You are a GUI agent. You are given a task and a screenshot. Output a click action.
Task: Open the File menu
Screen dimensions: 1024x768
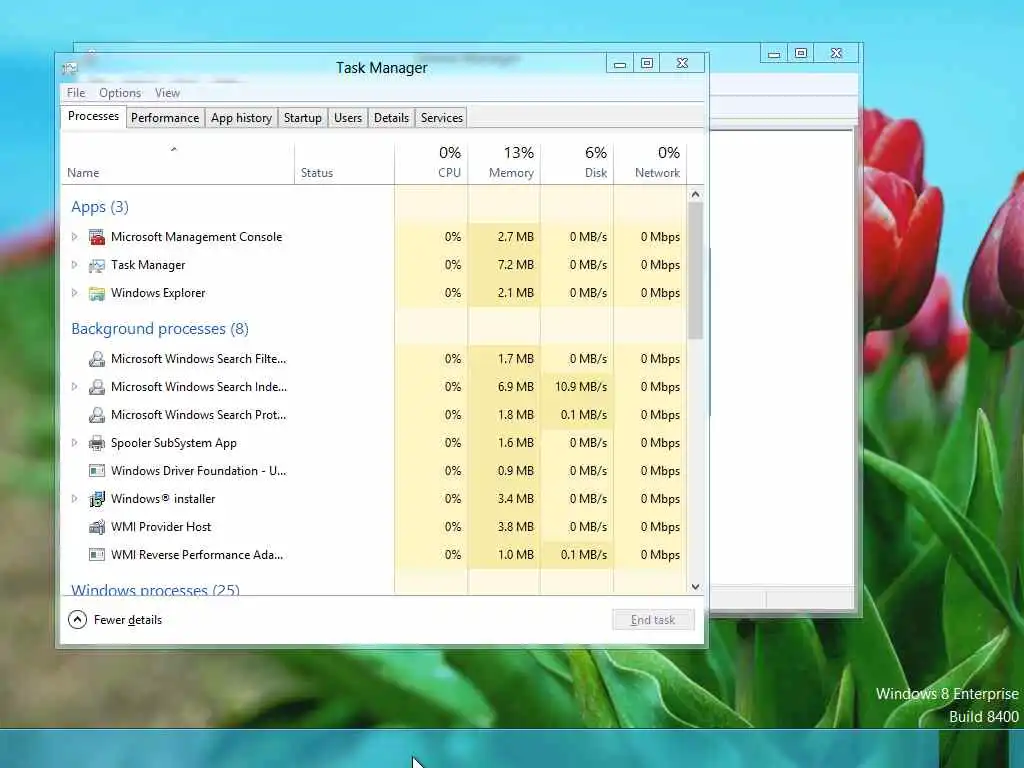click(76, 93)
